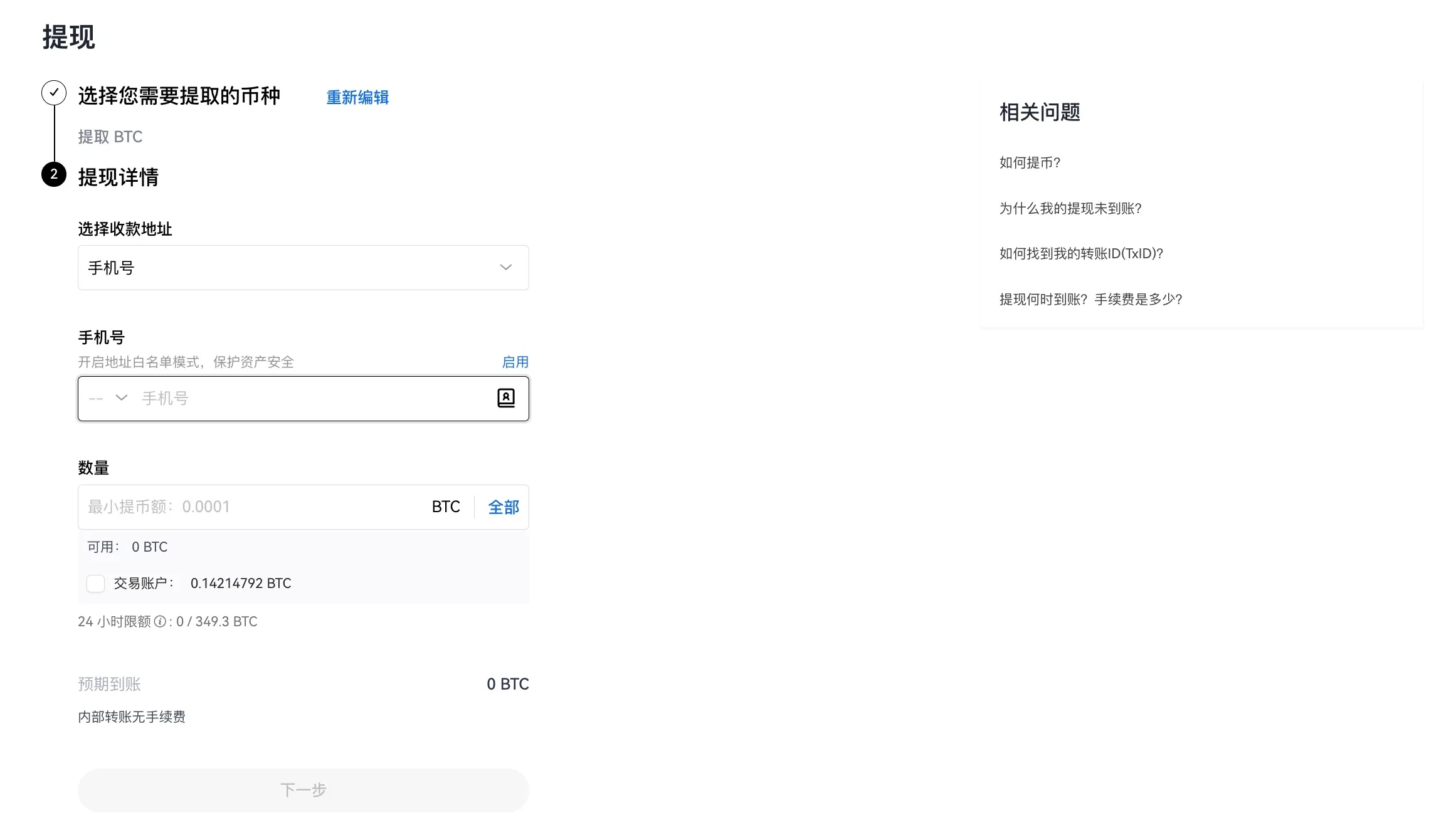Click the phone number input field
This screenshot has width=1456, height=835.
282,398
